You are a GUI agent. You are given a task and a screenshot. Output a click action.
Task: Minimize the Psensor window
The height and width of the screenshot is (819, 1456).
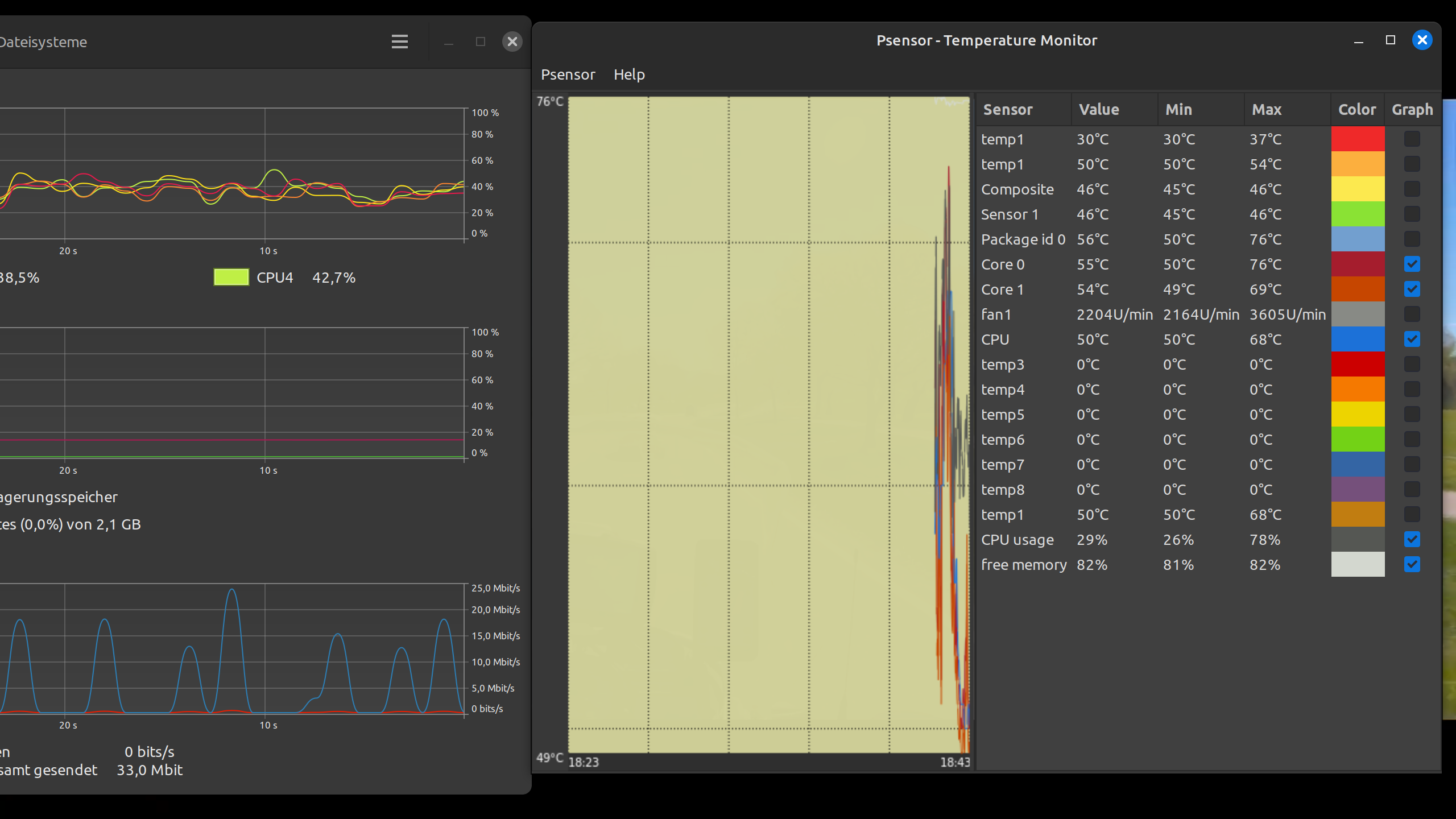pos(1359,40)
